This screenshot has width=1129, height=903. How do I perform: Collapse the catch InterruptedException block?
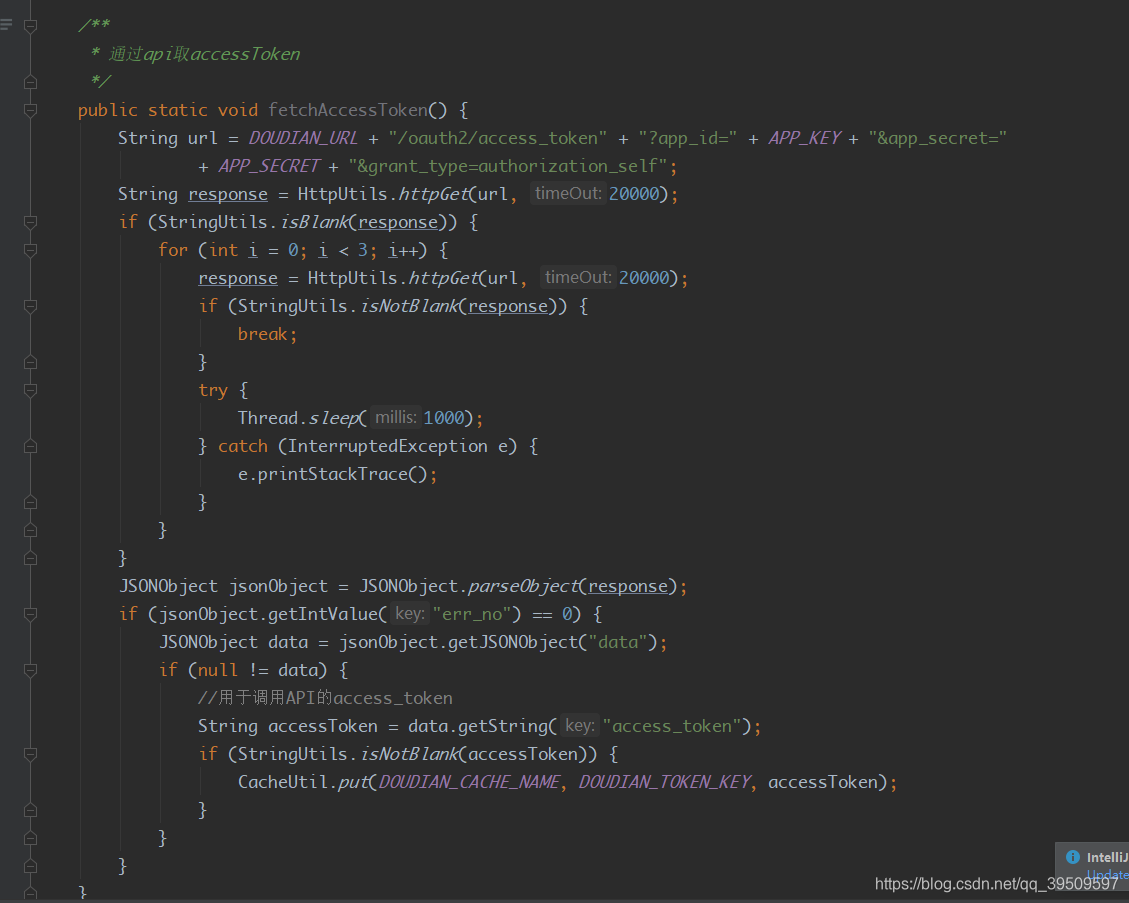tap(30, 446)
